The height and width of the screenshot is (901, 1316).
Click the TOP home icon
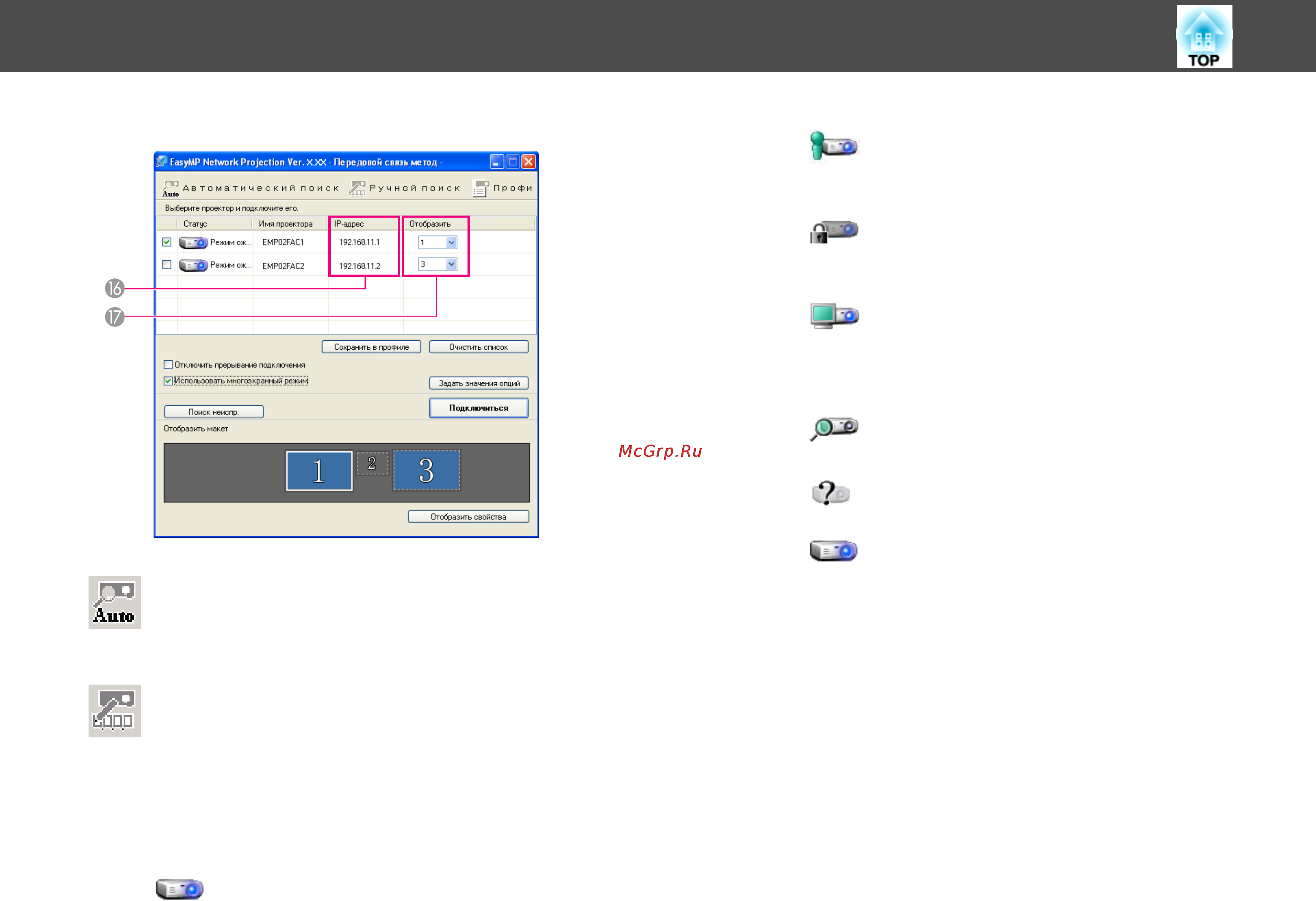[x=1204, y=37]
